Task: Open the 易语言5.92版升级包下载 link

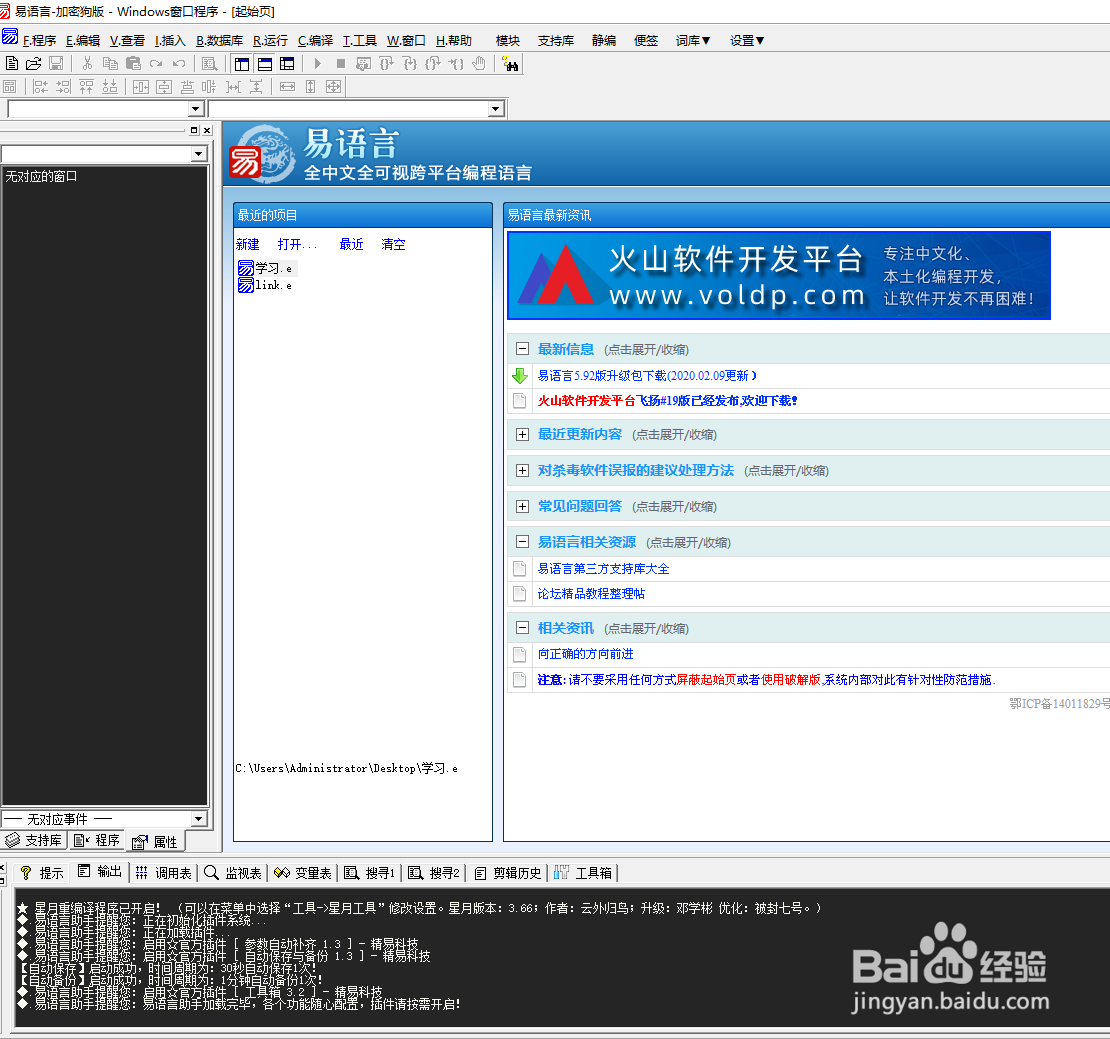Action: coord(647,376)
